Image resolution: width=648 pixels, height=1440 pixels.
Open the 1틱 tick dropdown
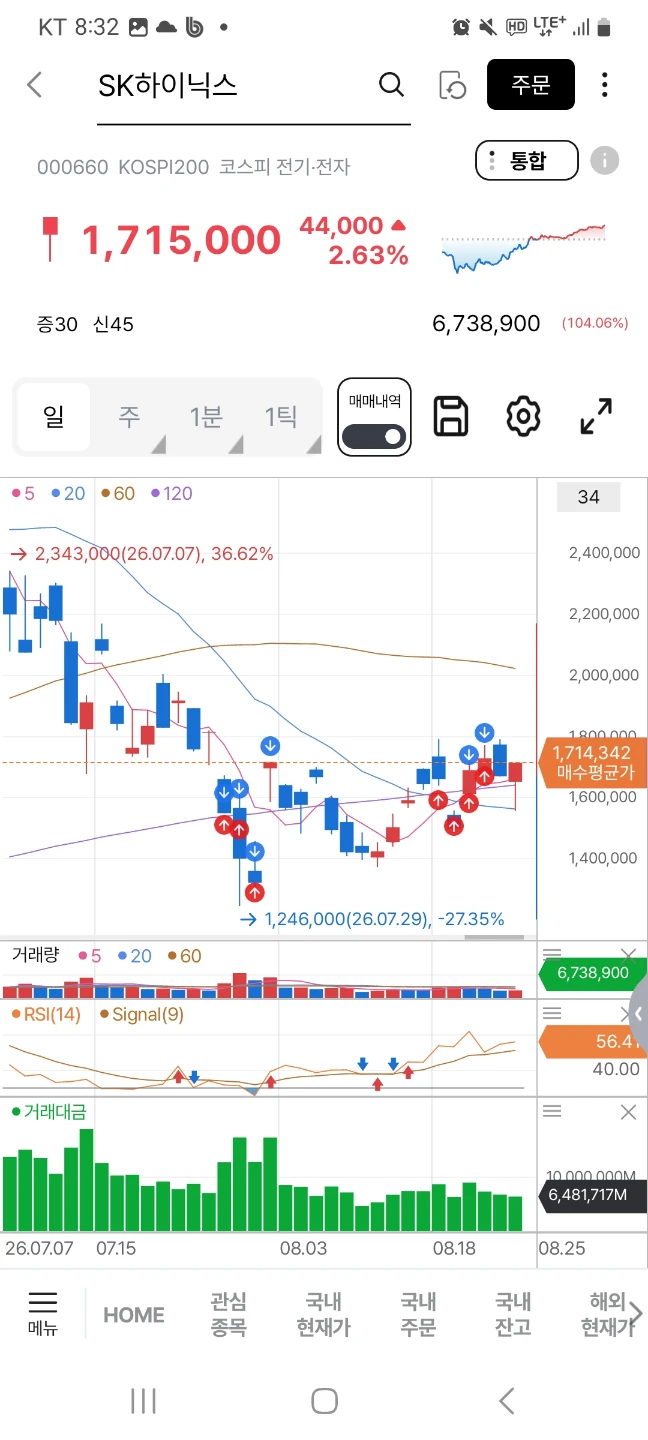click(282, 417)
